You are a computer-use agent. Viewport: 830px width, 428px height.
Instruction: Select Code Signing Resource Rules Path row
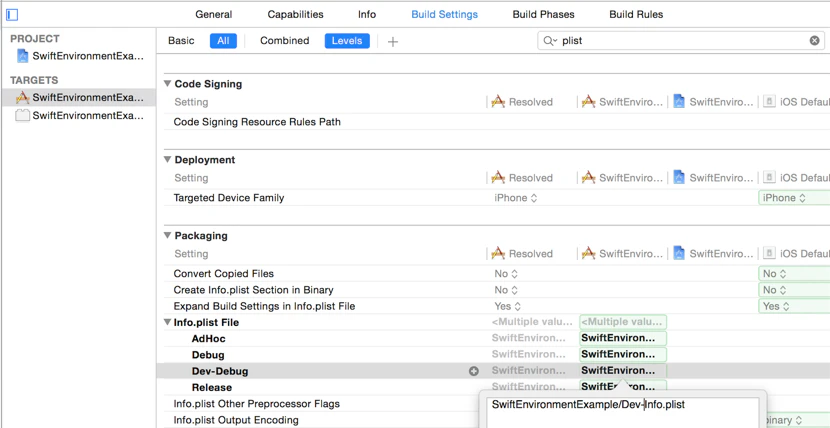(x=257, y=122)
